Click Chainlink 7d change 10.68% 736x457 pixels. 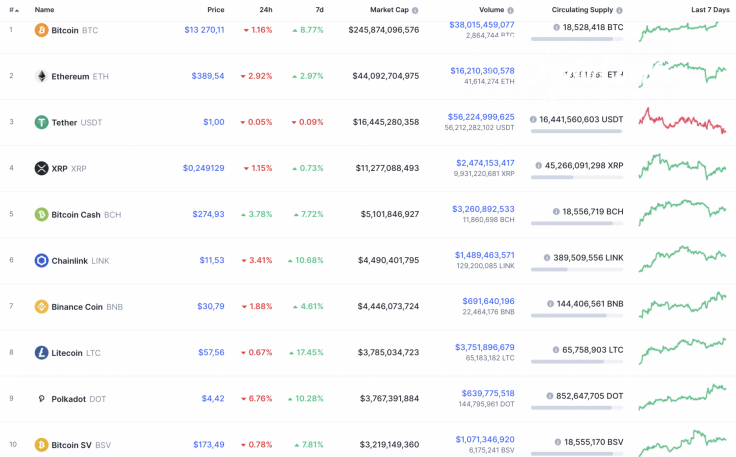[x=306, y=260]
